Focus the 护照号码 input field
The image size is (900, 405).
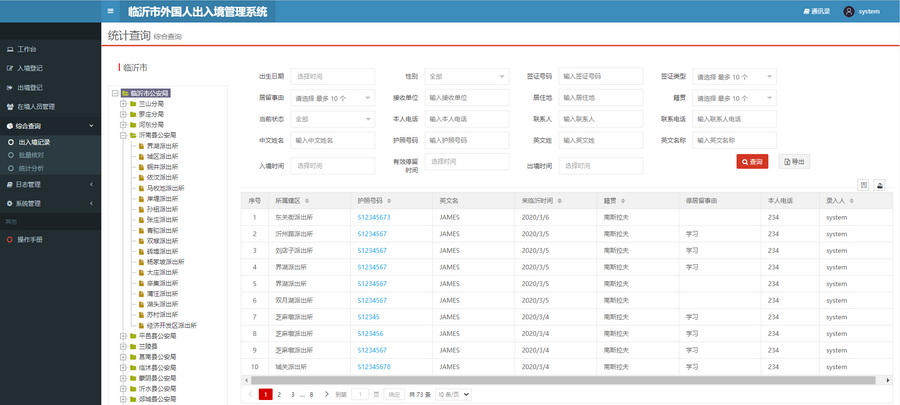467,141
